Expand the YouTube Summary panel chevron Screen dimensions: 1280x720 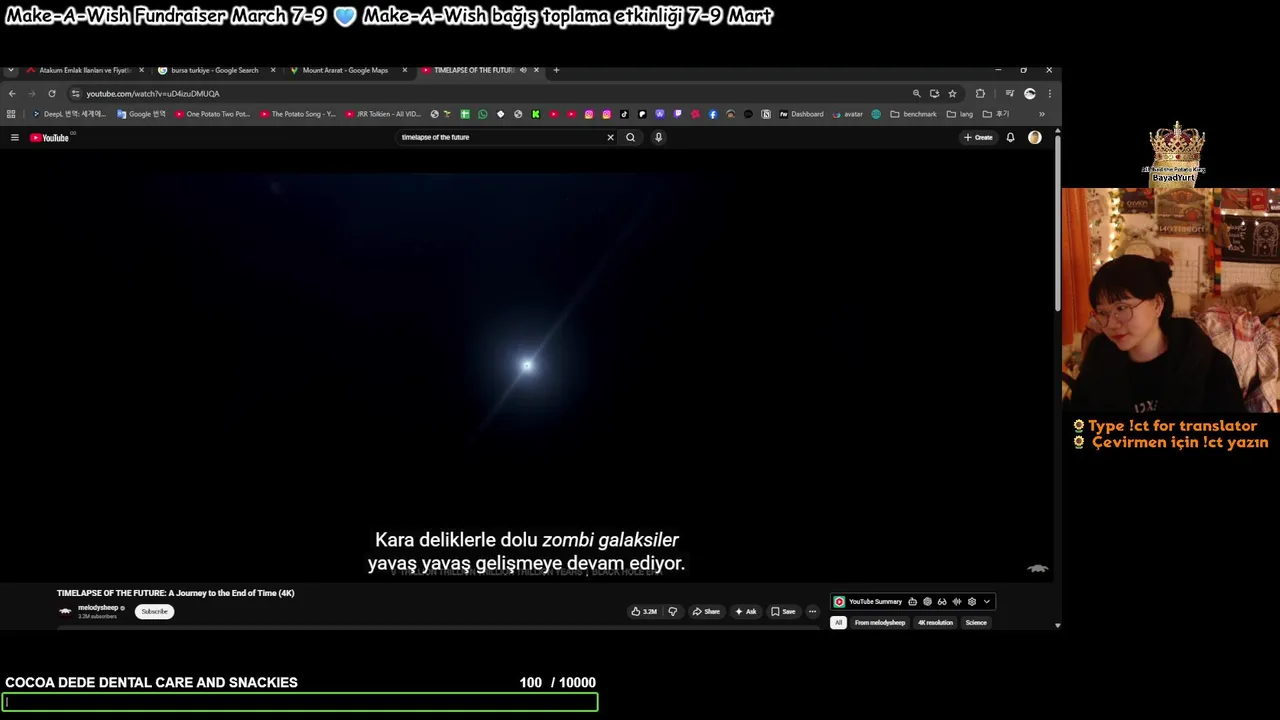click(x=987, y=602)
